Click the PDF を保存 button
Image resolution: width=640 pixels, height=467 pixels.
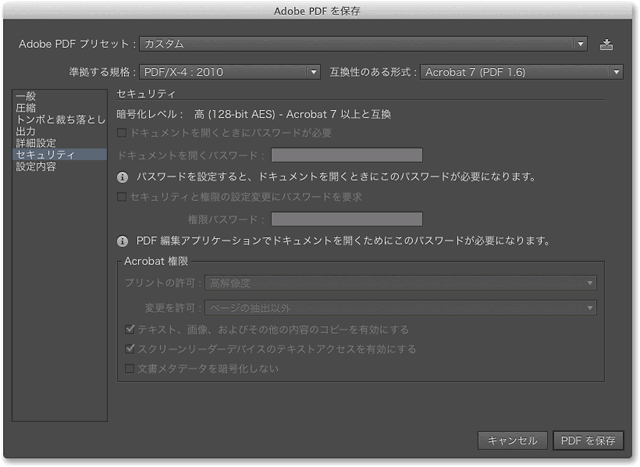[589, 440]
